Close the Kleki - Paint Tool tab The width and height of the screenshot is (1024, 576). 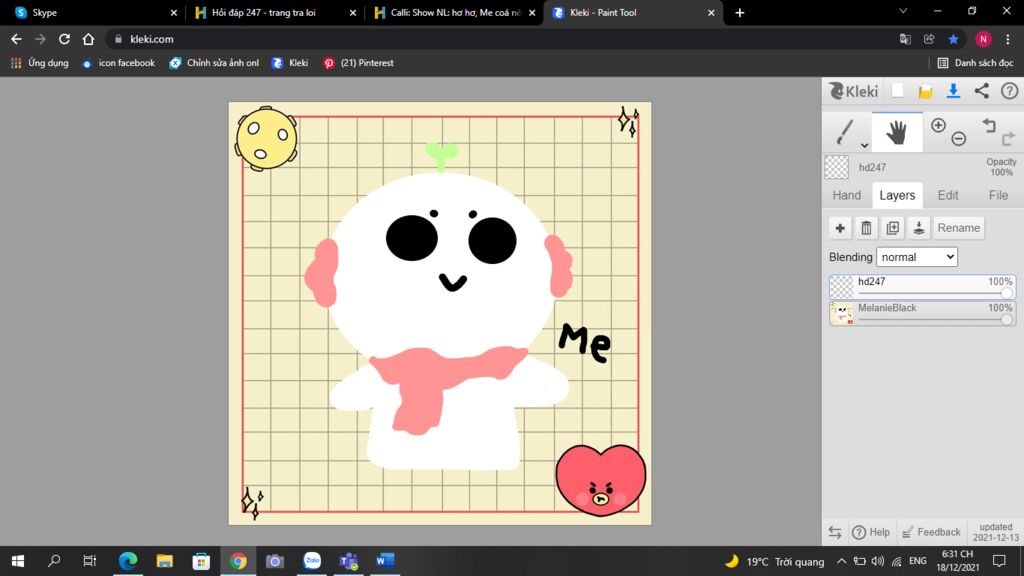tap(711, 12)
